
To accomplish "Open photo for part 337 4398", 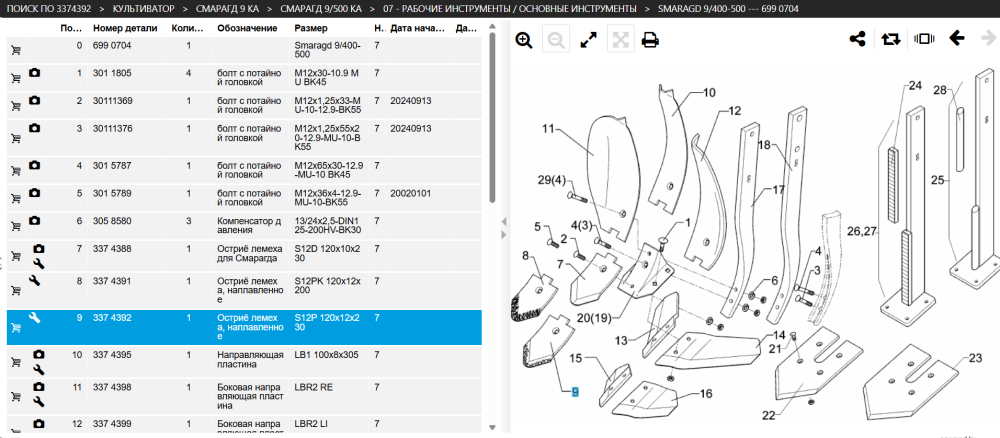I will point(38,386).
